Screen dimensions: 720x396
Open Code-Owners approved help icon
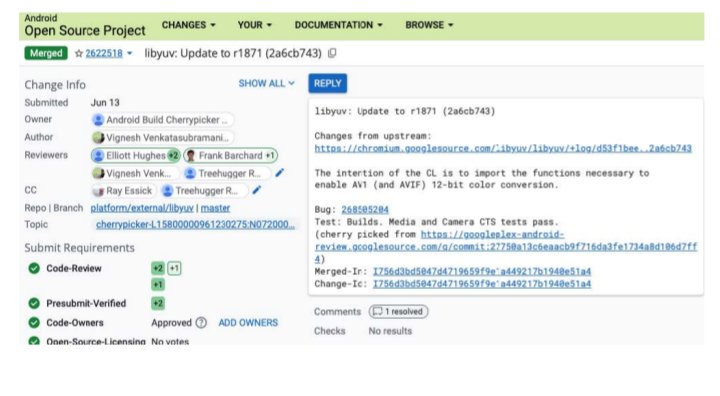[x=201, y=322]
